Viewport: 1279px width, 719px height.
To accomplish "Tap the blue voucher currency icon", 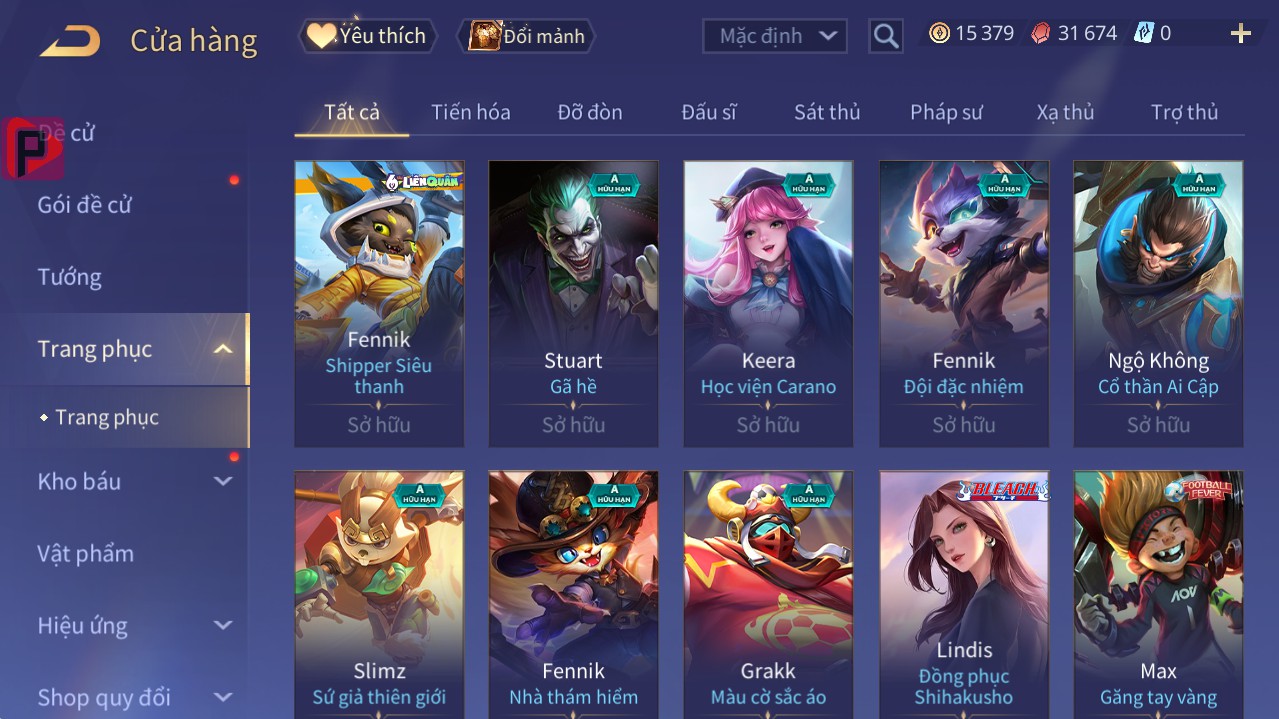I will pos(1143,34).
